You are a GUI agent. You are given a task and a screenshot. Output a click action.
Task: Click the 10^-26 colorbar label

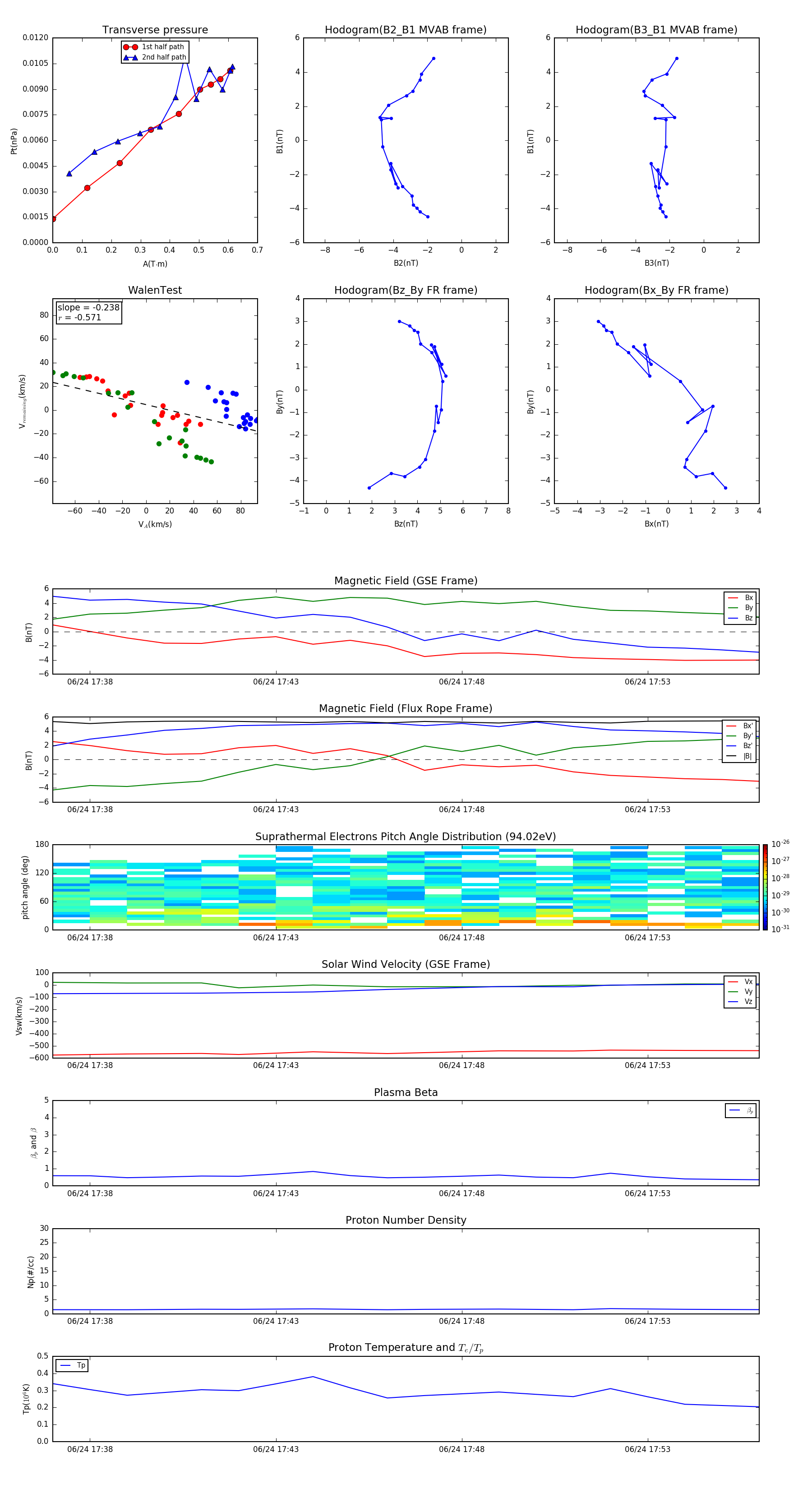780,844
